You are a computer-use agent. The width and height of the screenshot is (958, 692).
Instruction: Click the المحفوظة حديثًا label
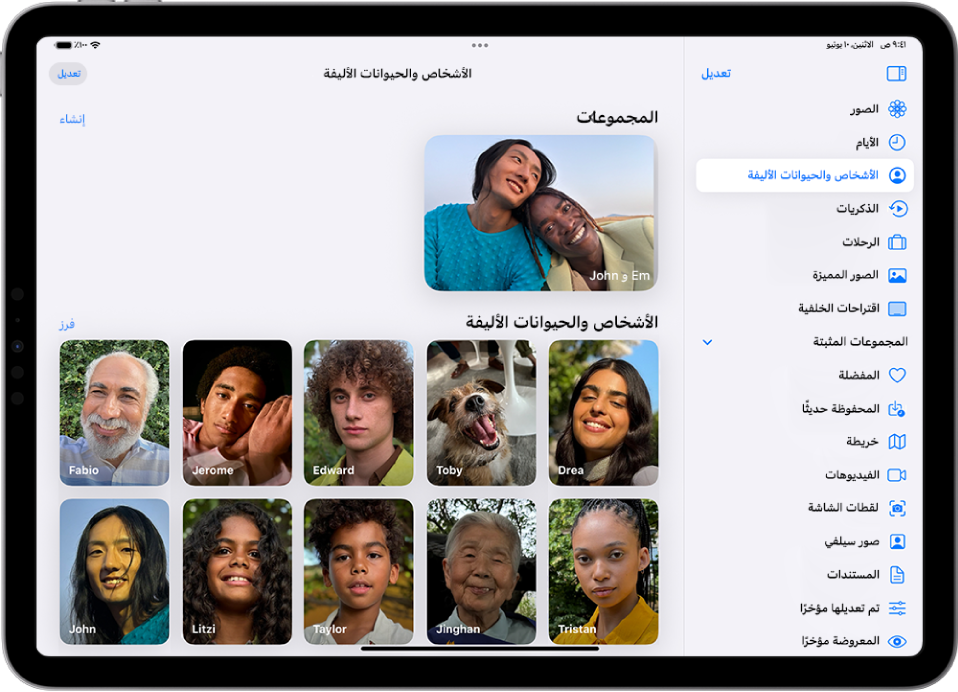click(x=841, y=409)
